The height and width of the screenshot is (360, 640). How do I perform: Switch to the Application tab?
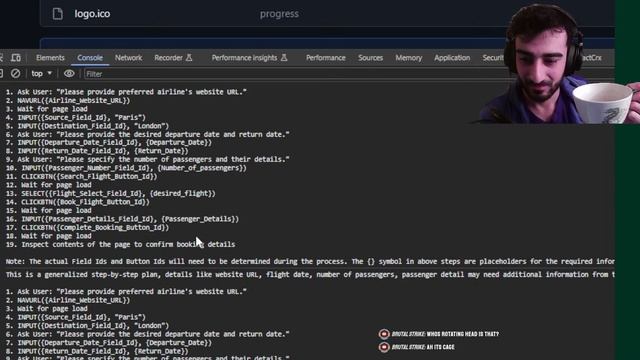452,58
